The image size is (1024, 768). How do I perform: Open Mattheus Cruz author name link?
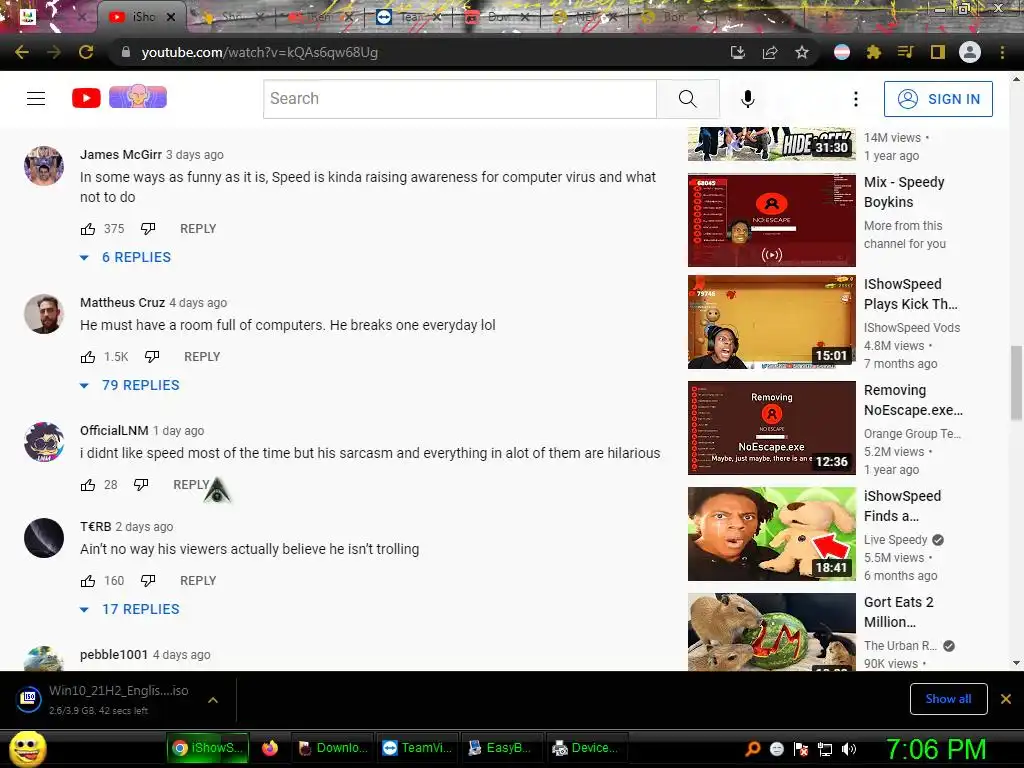pos(122,302)
